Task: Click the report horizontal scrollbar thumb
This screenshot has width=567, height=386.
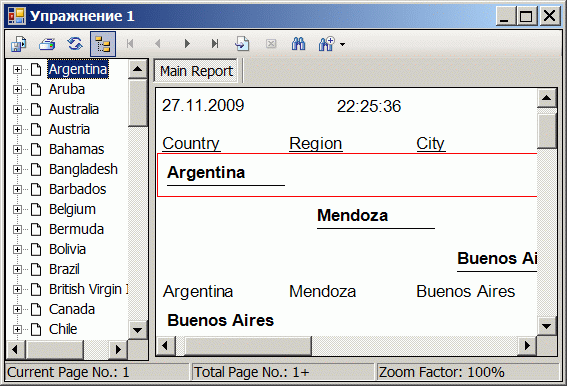Action: click(x=248, y=346)
